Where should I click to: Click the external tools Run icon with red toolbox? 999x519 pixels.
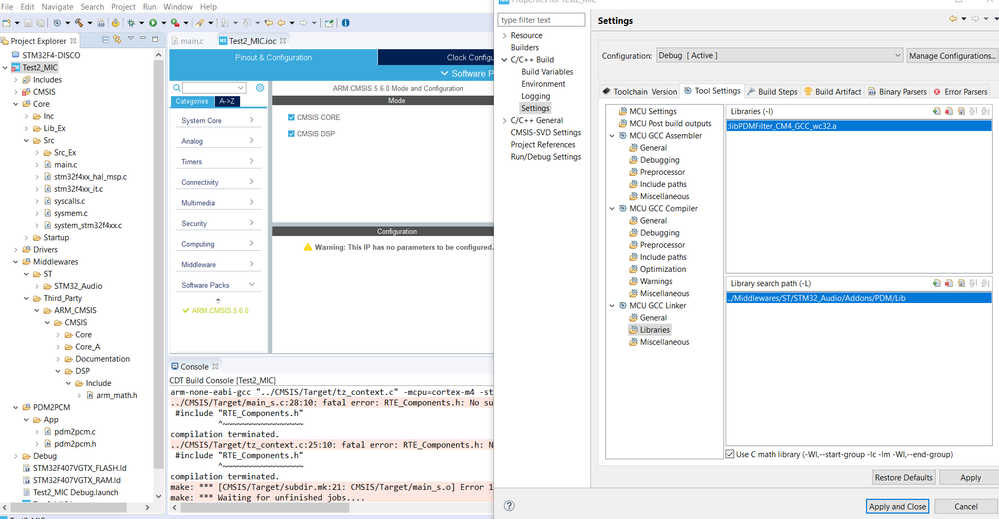pyautogui.click(x=175, y=23)
